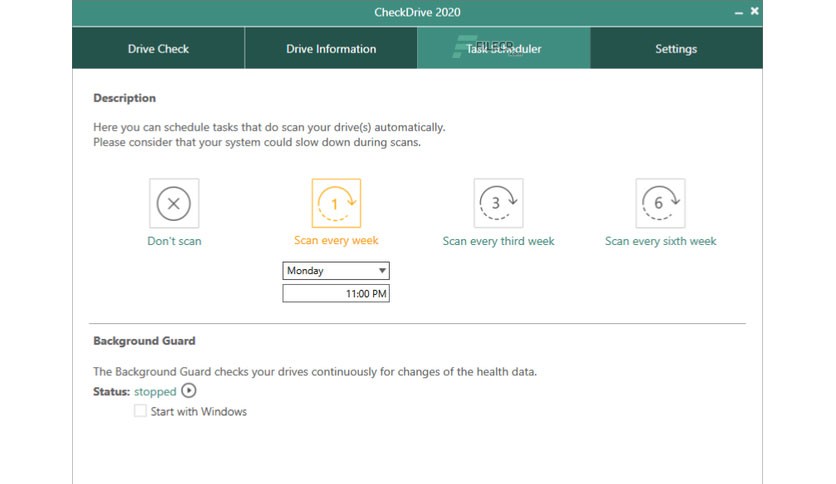Switch to the Drive Information tab

[x=331, y=49]
